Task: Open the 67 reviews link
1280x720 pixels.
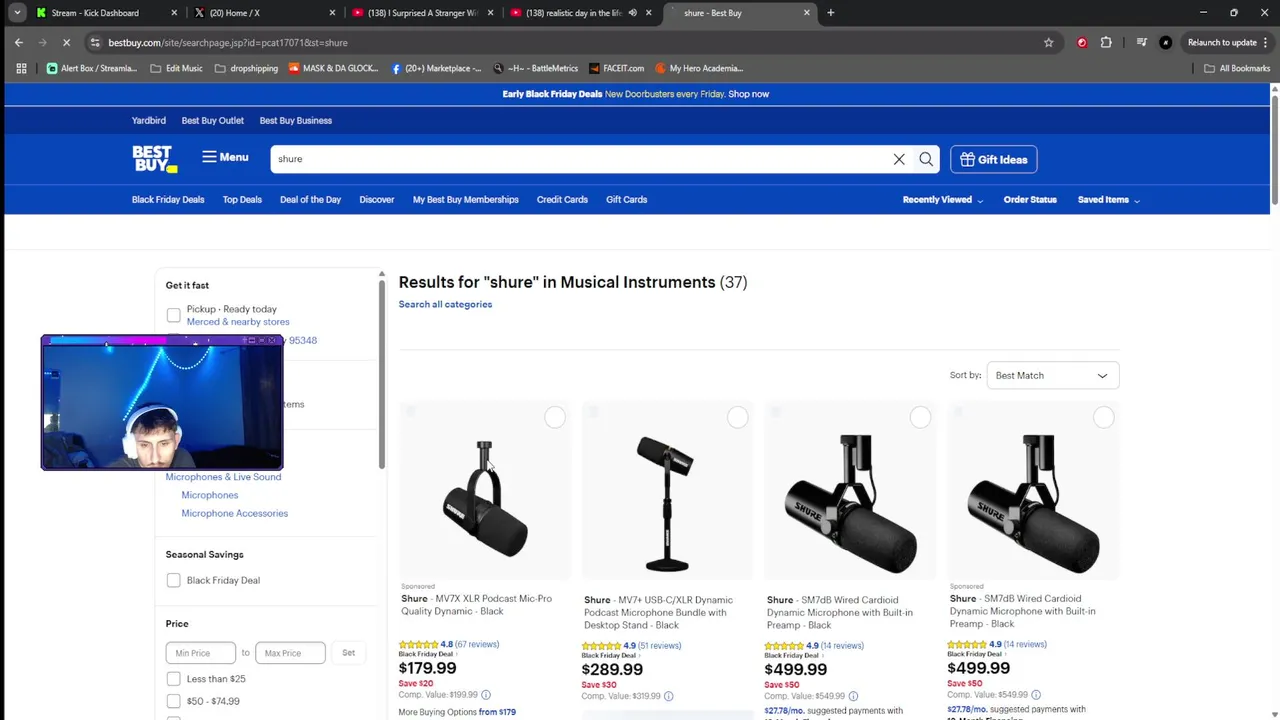Action: click(x=477, y=644)
